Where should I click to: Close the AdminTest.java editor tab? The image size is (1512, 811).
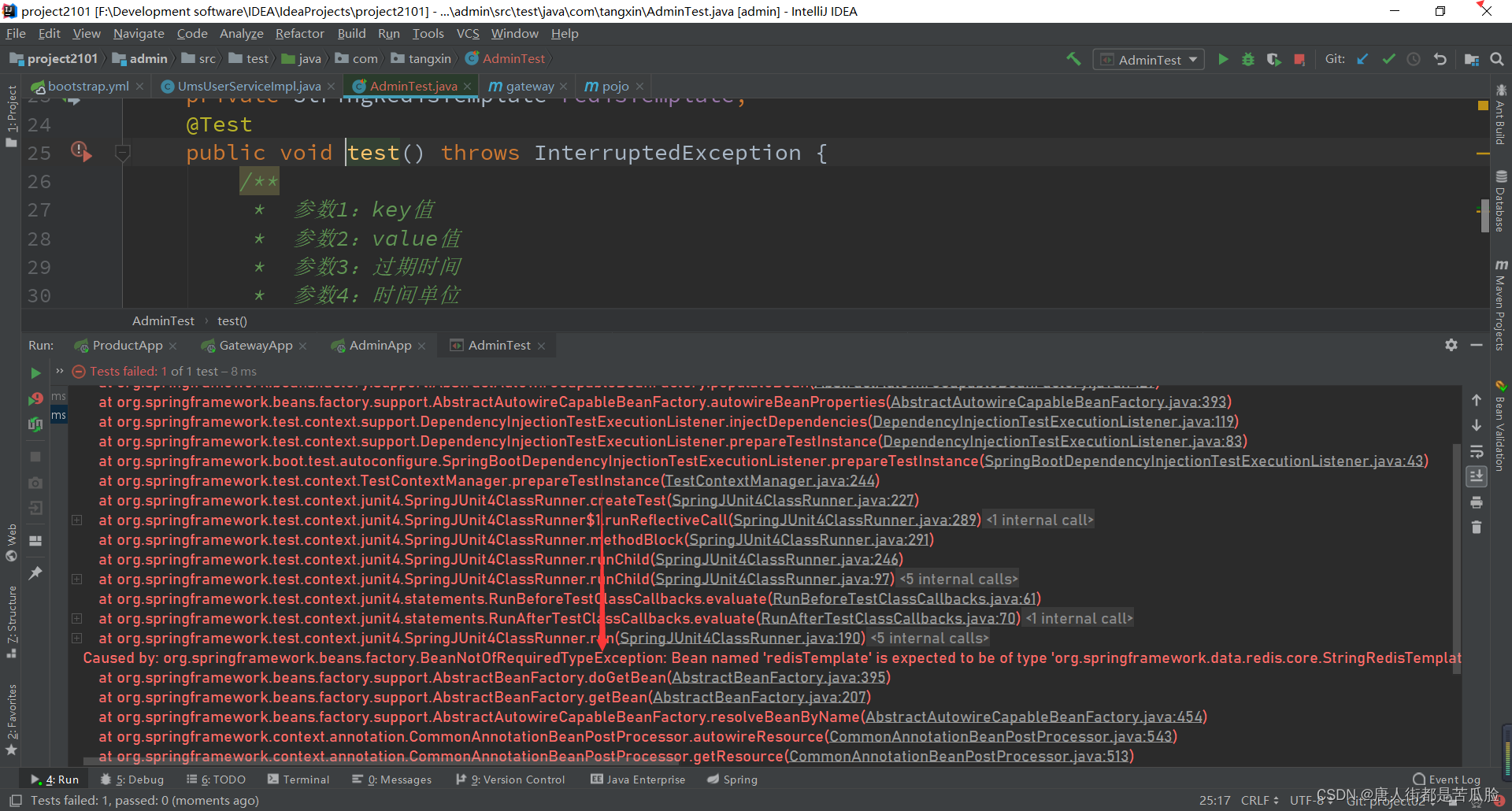(x=468, y=87)
